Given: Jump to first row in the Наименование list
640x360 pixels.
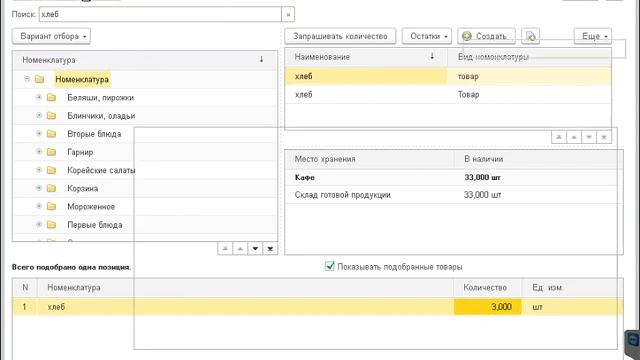Looking at the screenshot, I should click(559, 137).
